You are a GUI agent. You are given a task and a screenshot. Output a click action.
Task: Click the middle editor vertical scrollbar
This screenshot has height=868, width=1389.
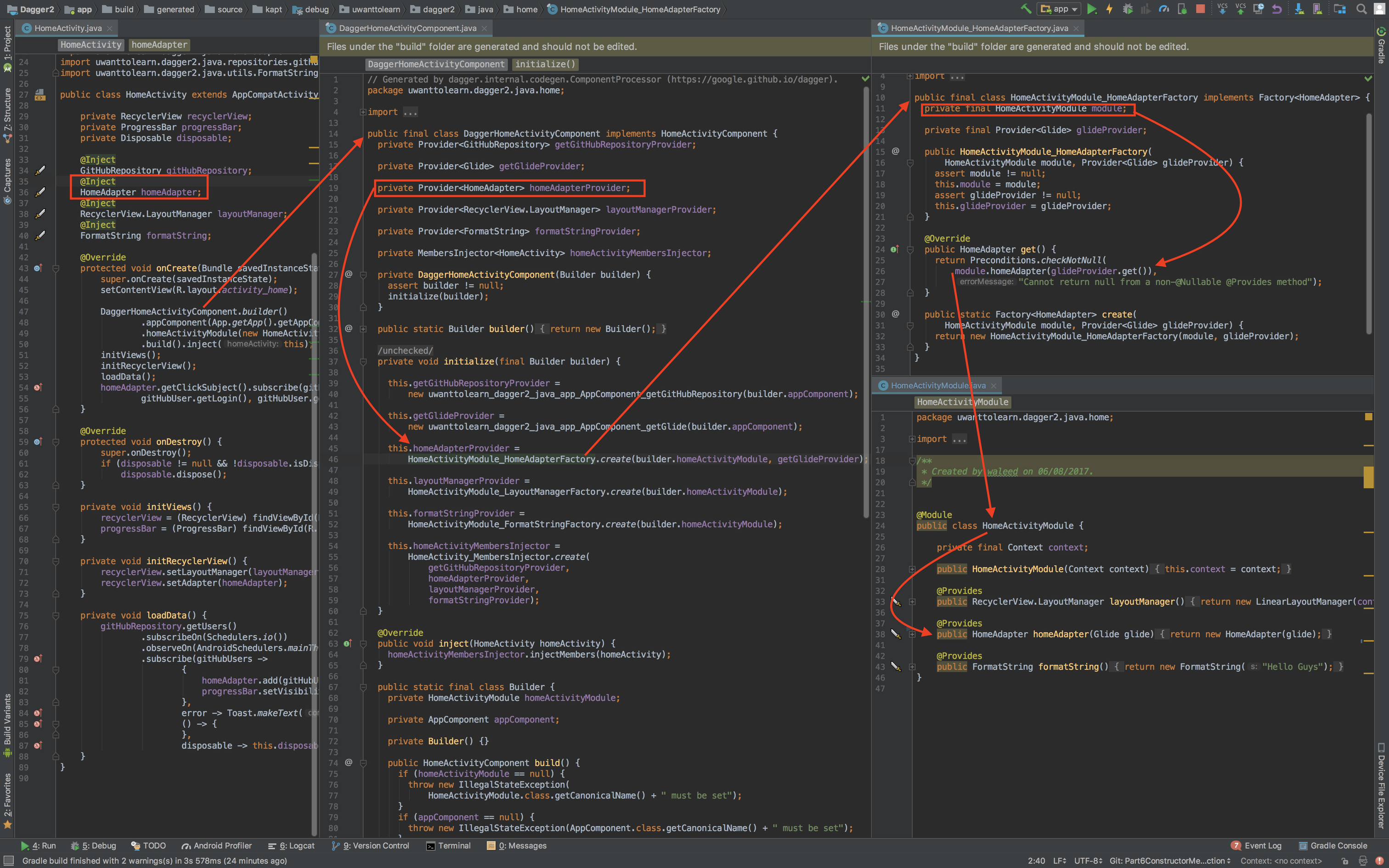click(x=867, y=287)
